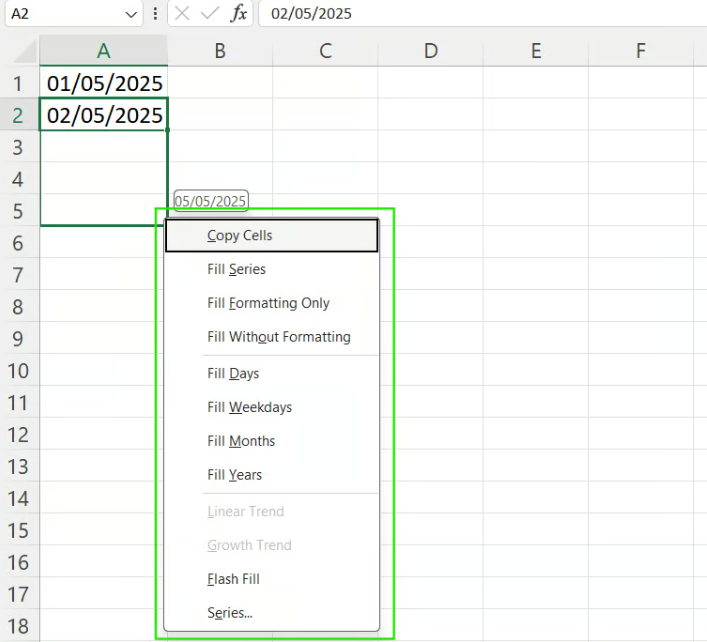Click Flash Fill in the menu

[233, 579]
